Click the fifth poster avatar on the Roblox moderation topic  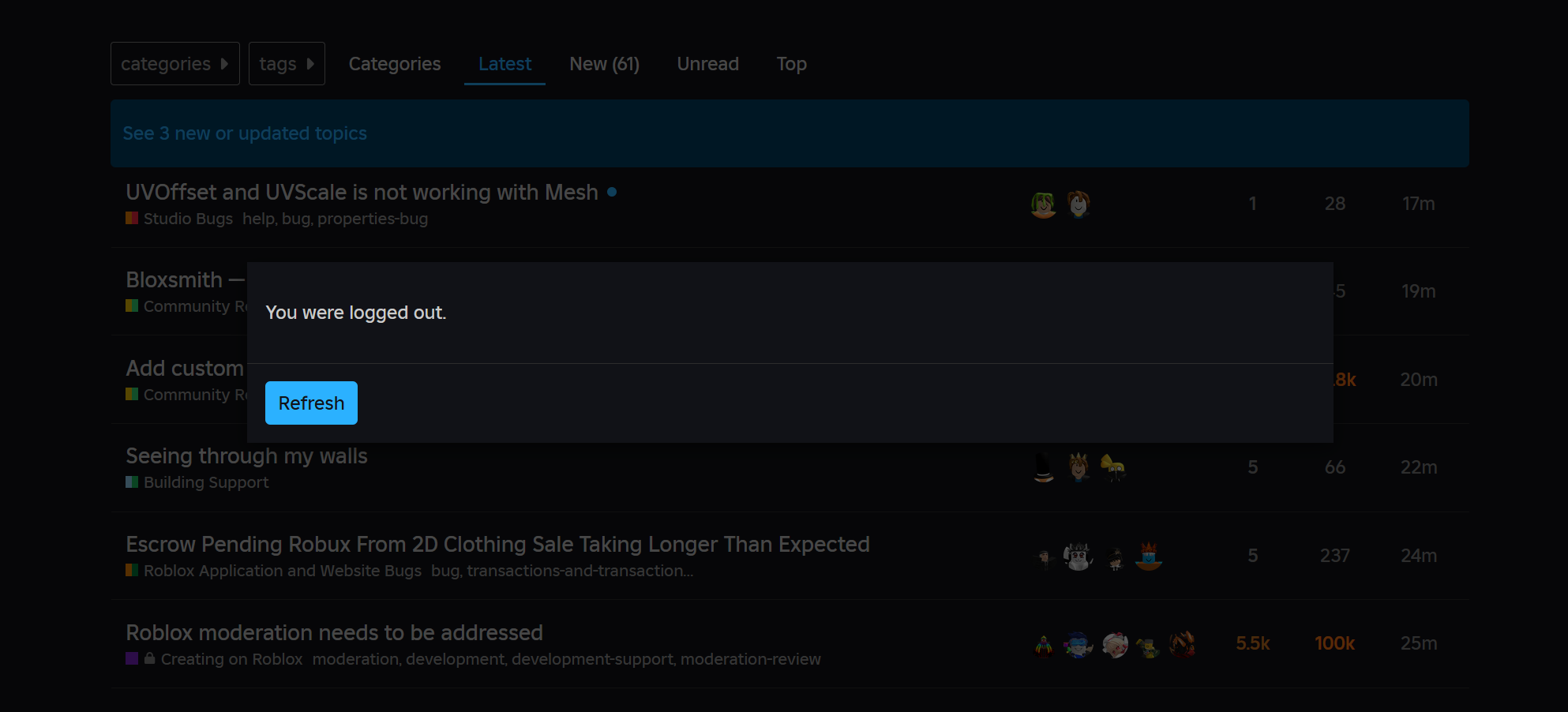click(x=1183, y=645)
